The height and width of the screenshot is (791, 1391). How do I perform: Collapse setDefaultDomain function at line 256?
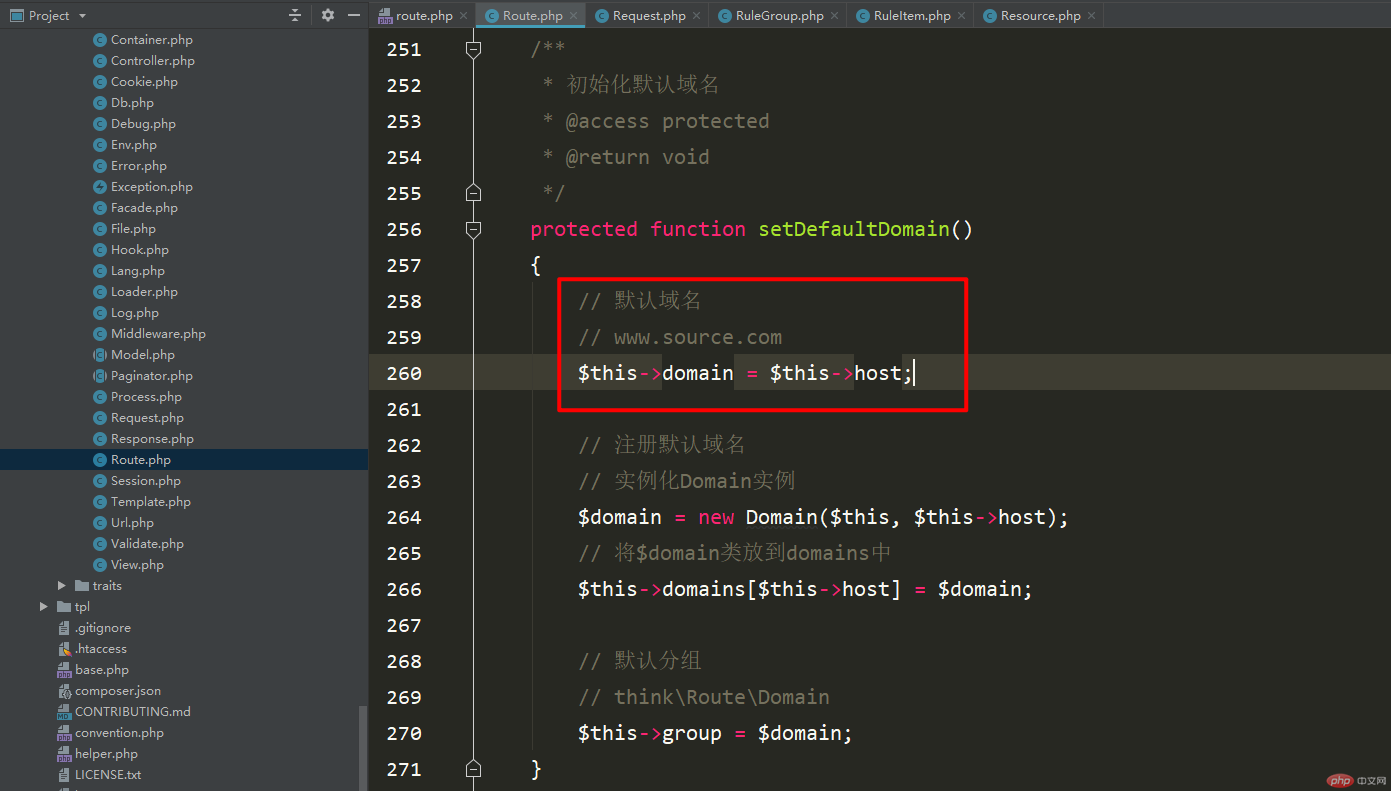474,229
